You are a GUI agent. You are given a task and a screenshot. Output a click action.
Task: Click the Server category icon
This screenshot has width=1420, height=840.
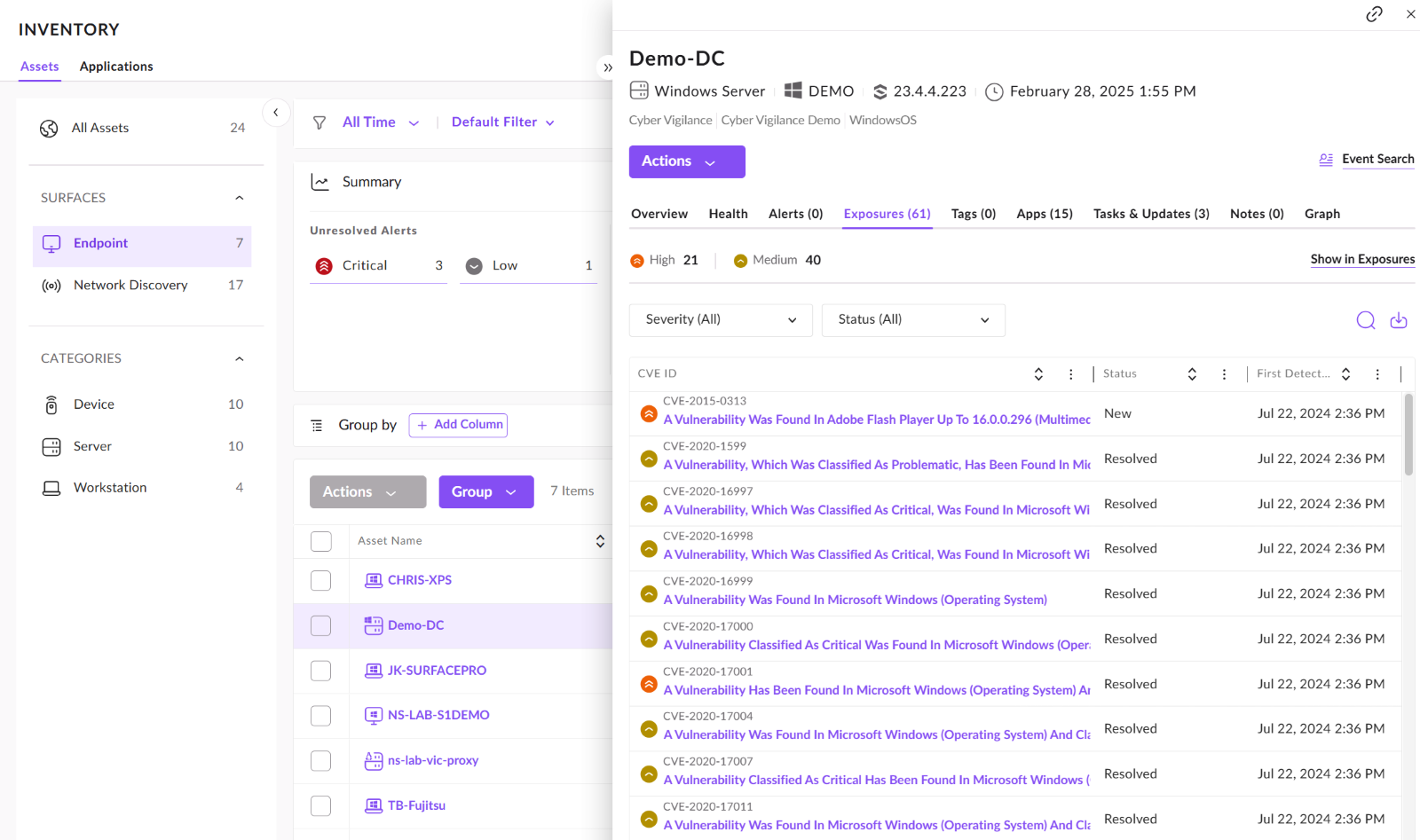click(x=51, y=447)
